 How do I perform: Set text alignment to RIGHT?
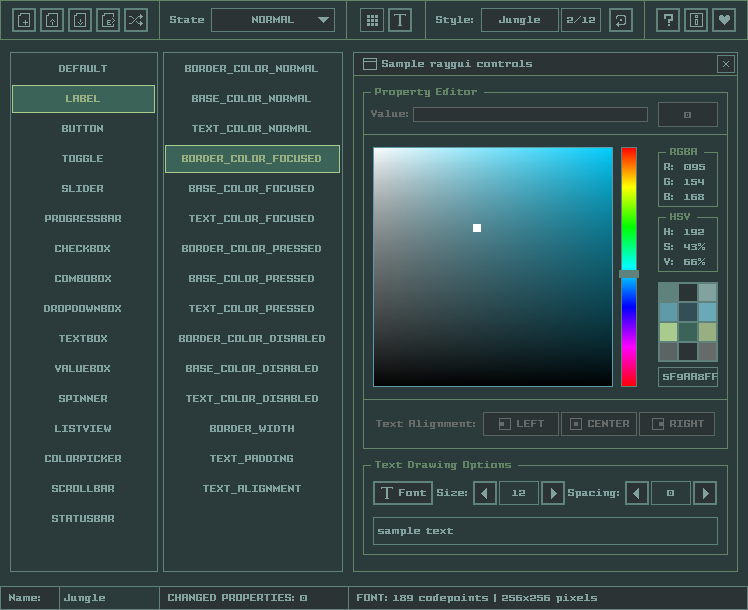(677, 424)
